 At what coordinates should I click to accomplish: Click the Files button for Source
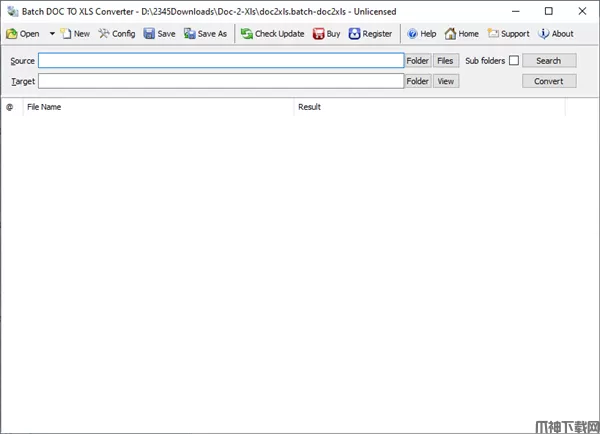(x=446, y=60)
